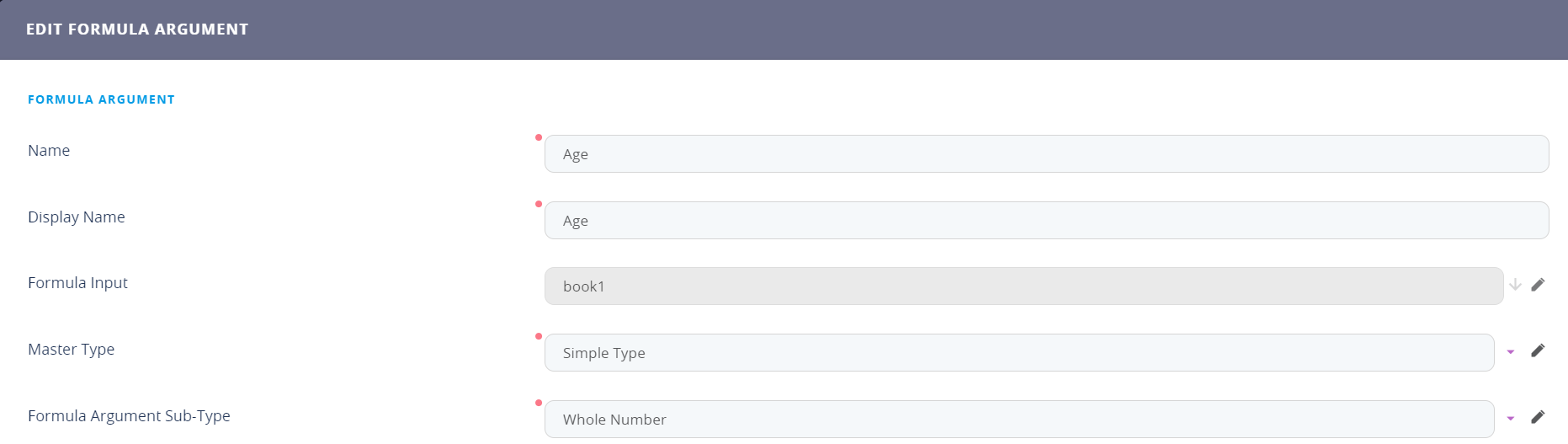Image resolution: width=1568 pixels, height=444 pixels.
Task: Click the pencil icon beside Formula Input
Action: point(1538,285)
